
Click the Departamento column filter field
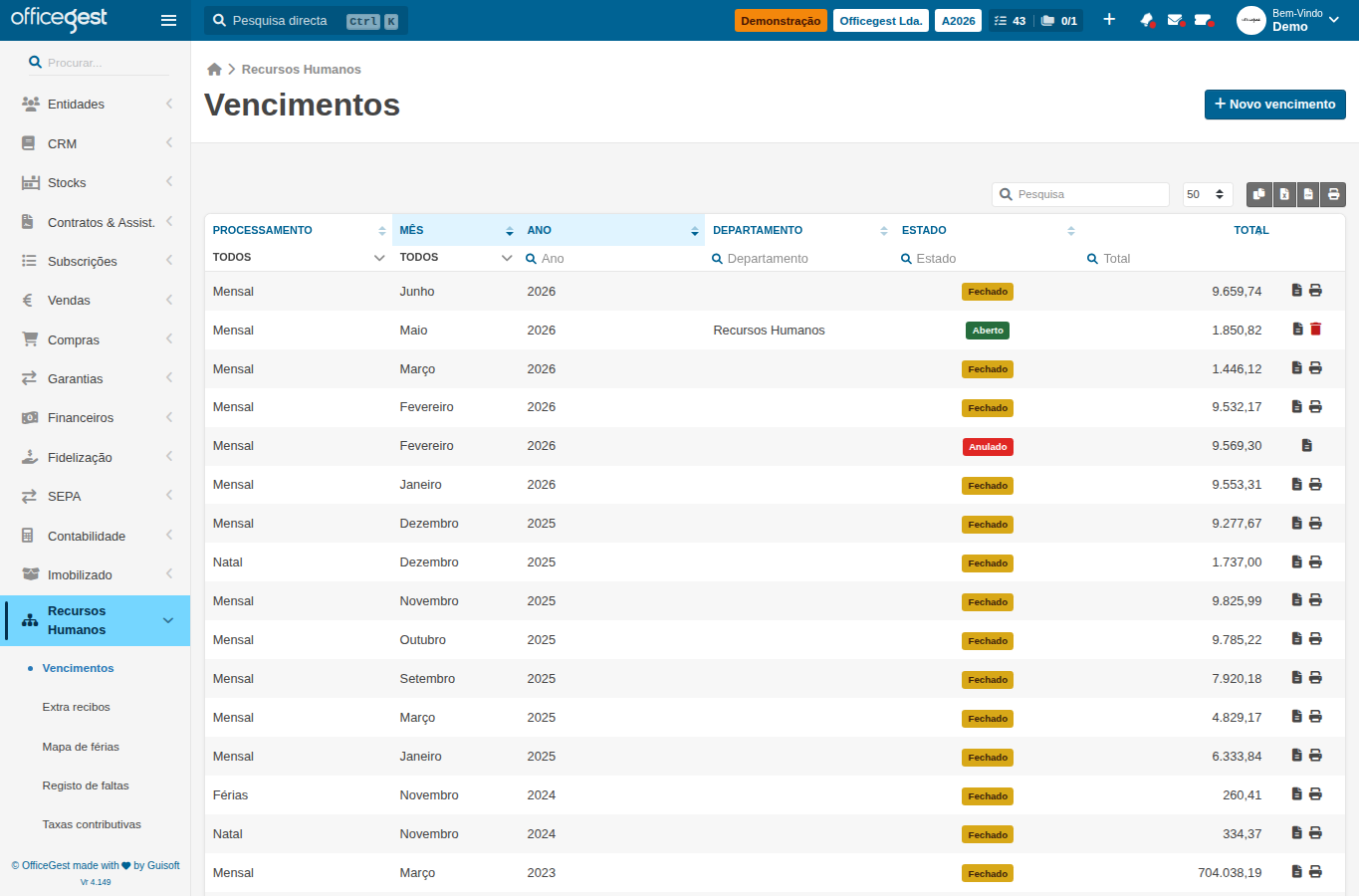[799, 258]
